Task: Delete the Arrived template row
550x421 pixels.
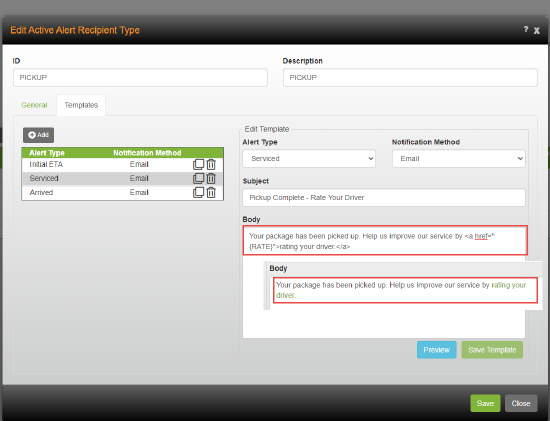Action: [x=211, y=192]
